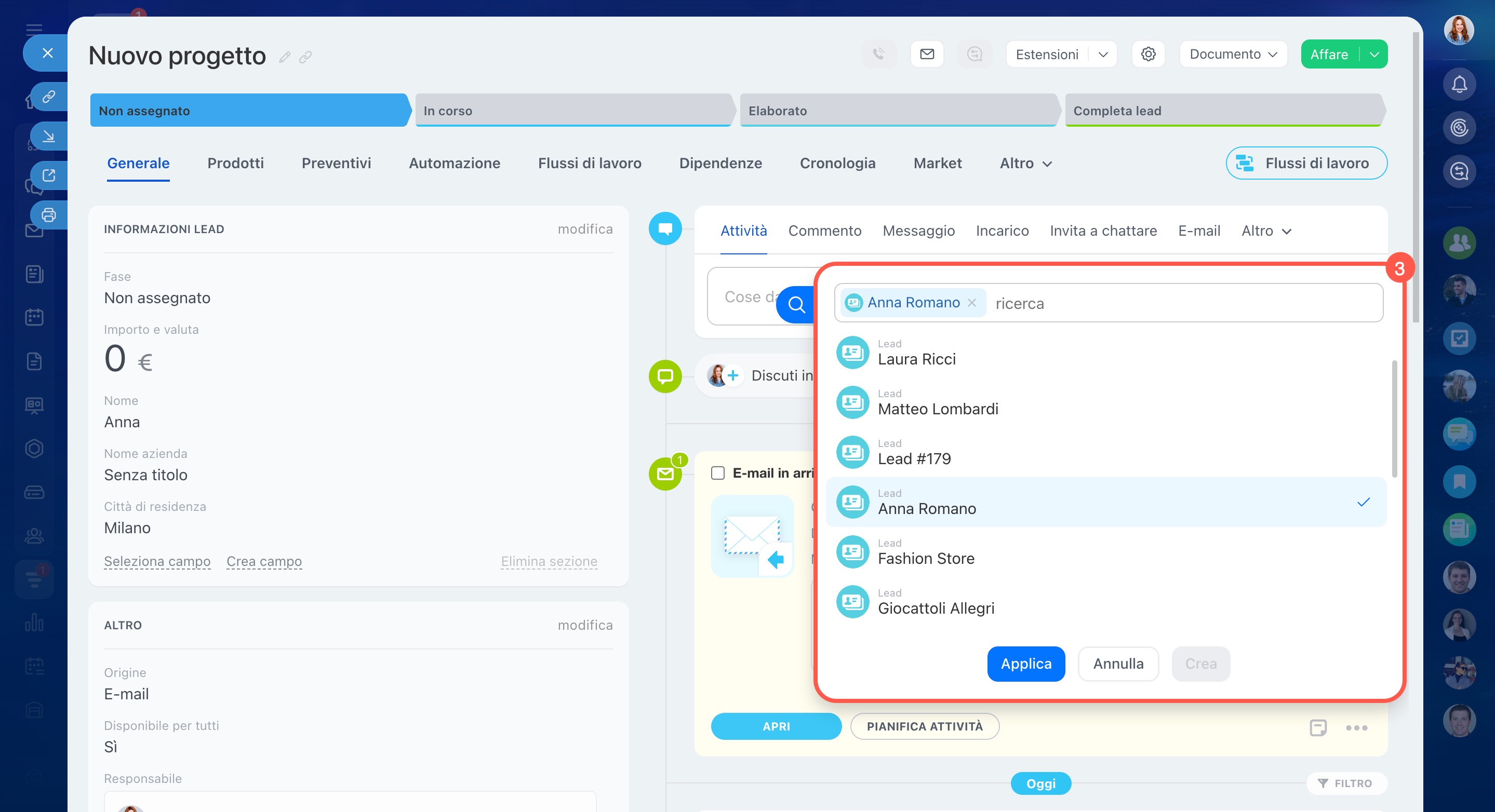Click the email envelope icon in header
This screenshot has width=1495, height=812.
pyautogui.click(x=927, y=54)
